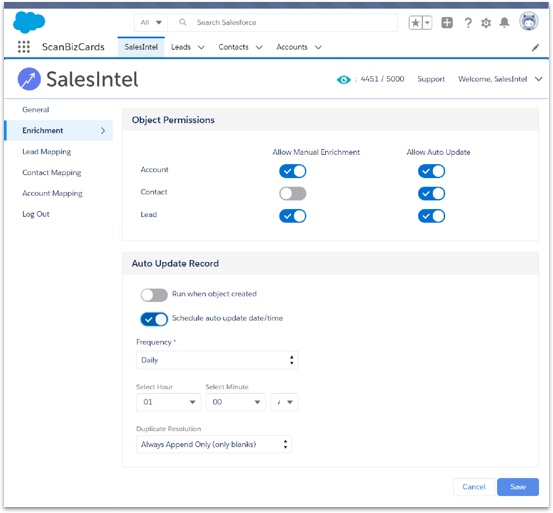Expand the Accounts tab chevron

[x=318, y=47]
